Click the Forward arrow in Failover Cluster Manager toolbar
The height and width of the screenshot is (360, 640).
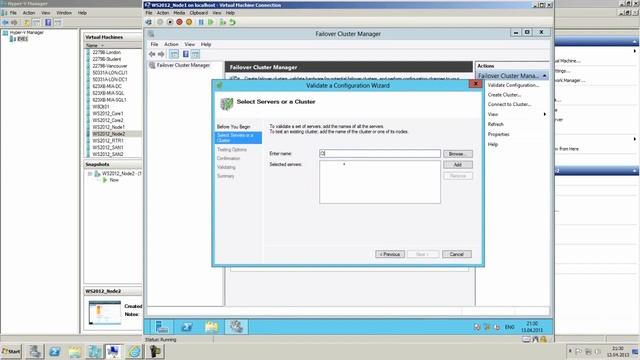(161, 54)
